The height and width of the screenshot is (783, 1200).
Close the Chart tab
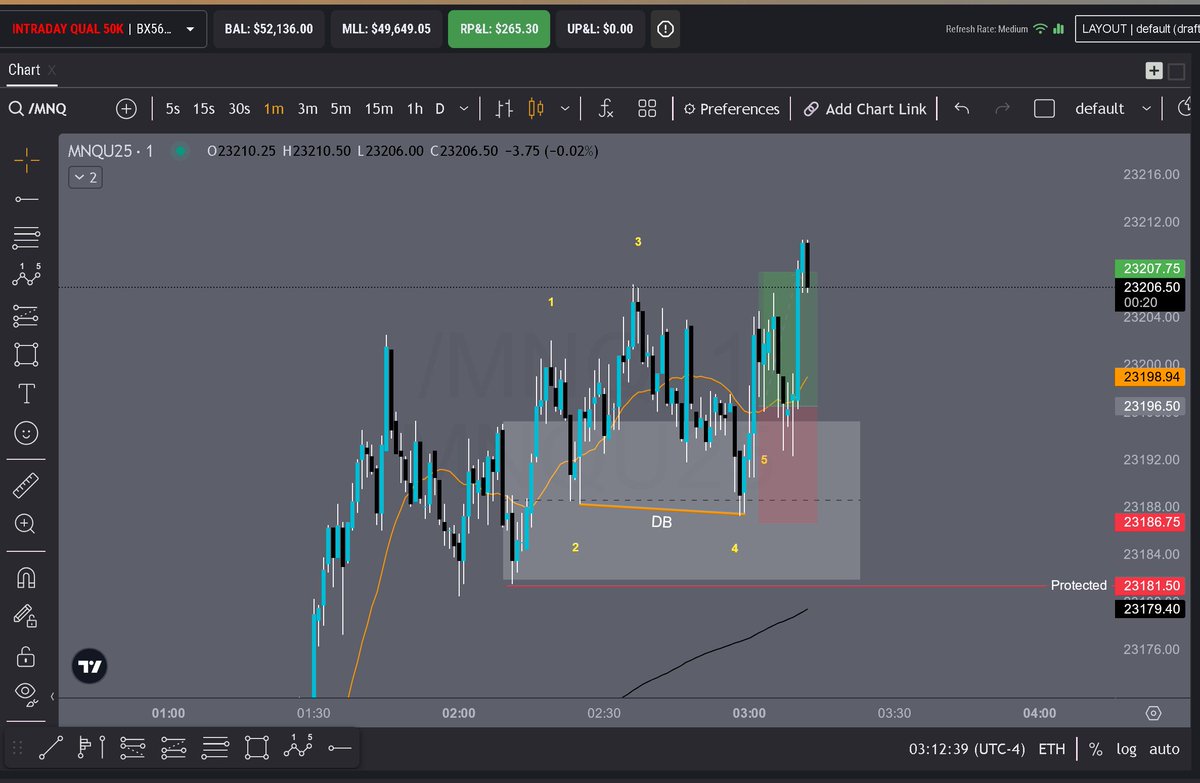click(x=52, y=70)
